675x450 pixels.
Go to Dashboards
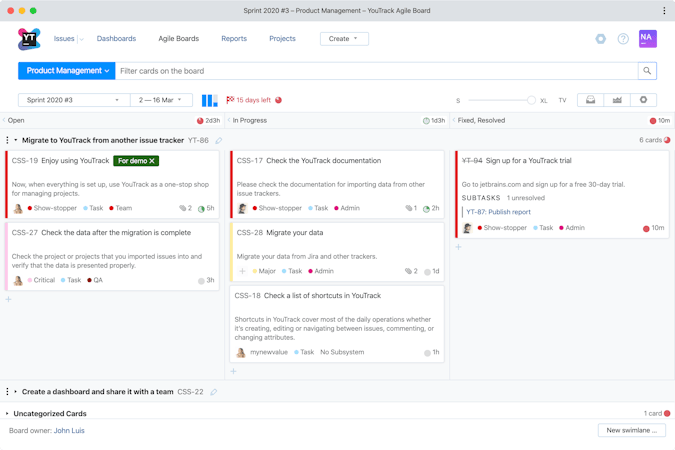click(x=116, y=39)
